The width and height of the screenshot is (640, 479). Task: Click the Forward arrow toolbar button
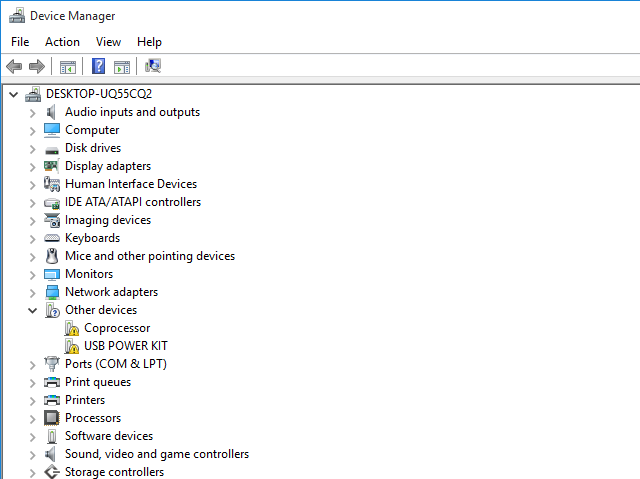pos(37,67)
